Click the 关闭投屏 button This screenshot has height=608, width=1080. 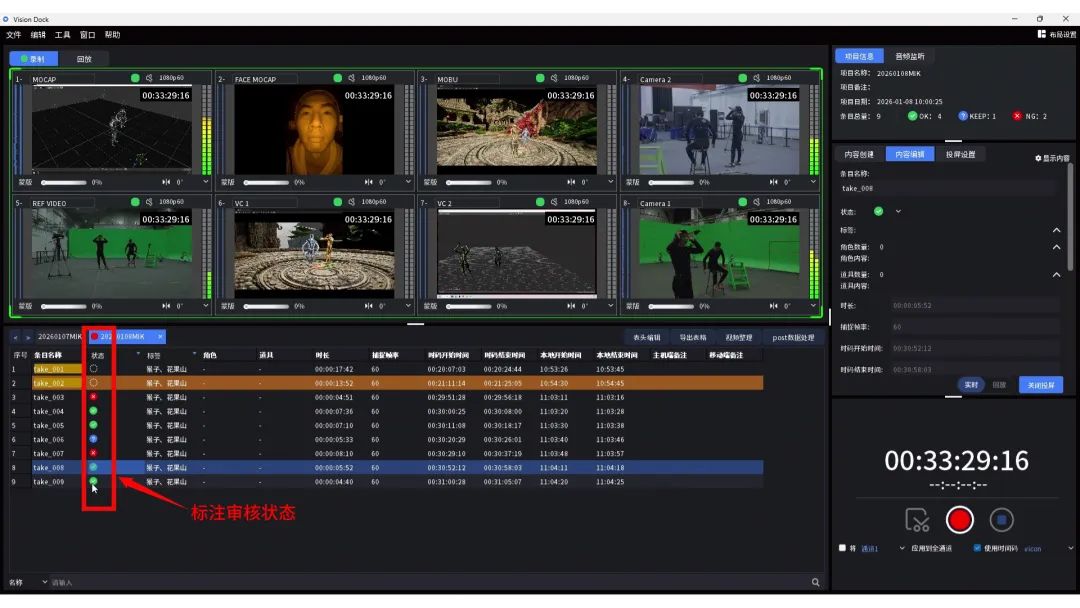click(1041, 385)
